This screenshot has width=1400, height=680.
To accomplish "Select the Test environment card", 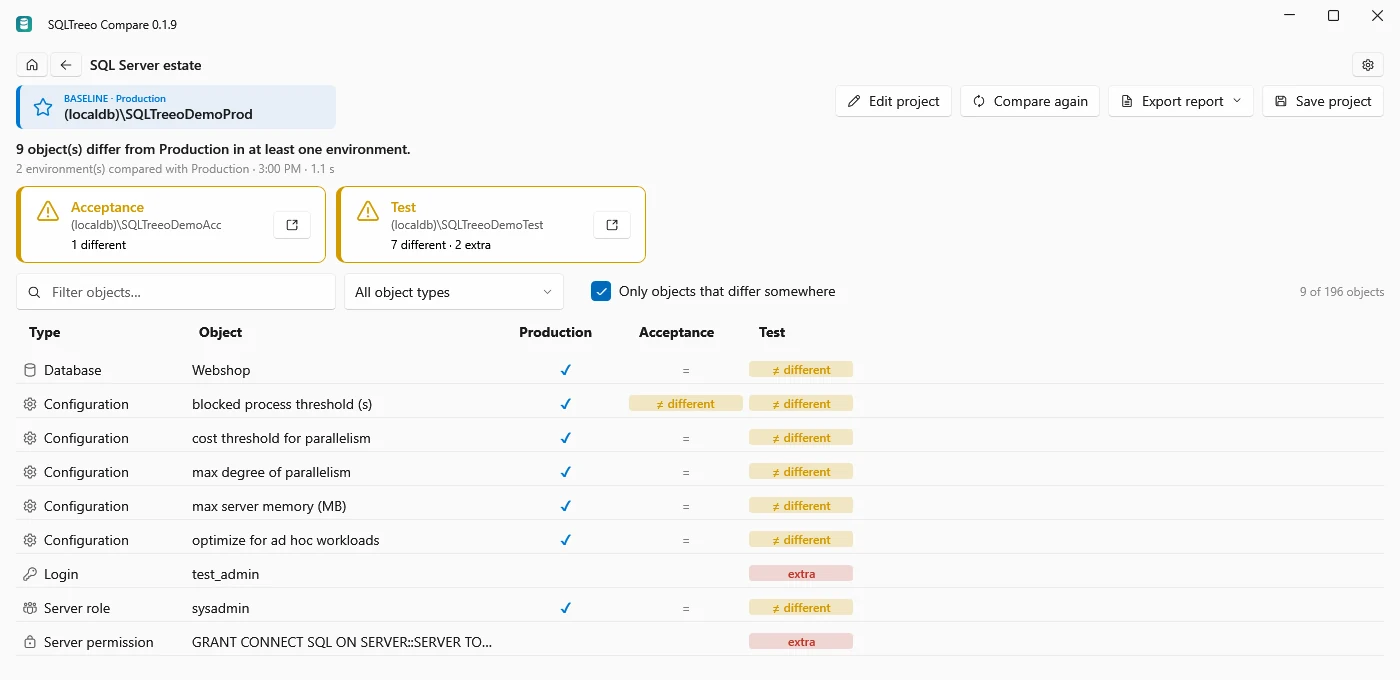I will click(491, 225).
